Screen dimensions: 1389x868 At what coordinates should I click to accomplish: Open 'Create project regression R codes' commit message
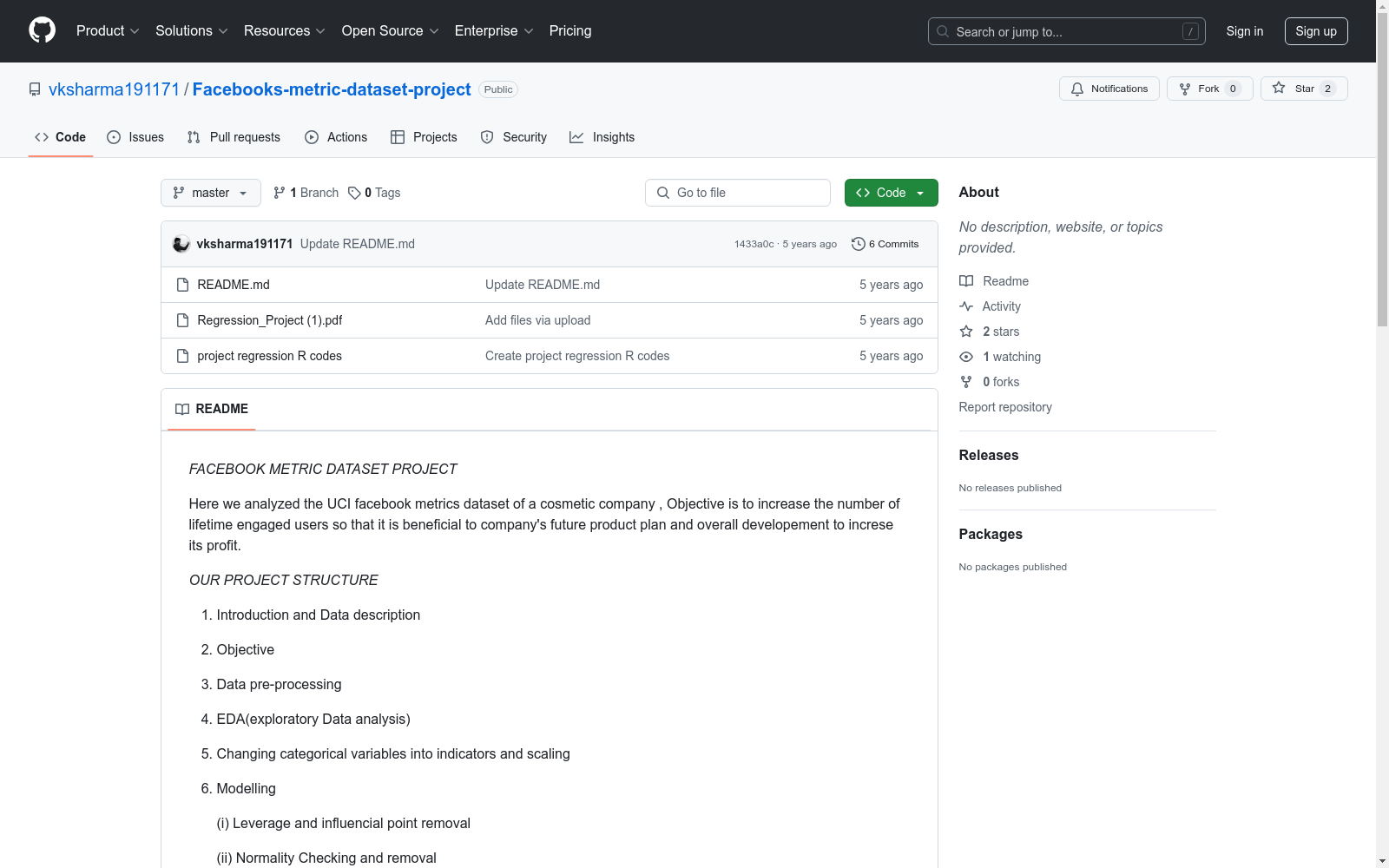[577, 356]
